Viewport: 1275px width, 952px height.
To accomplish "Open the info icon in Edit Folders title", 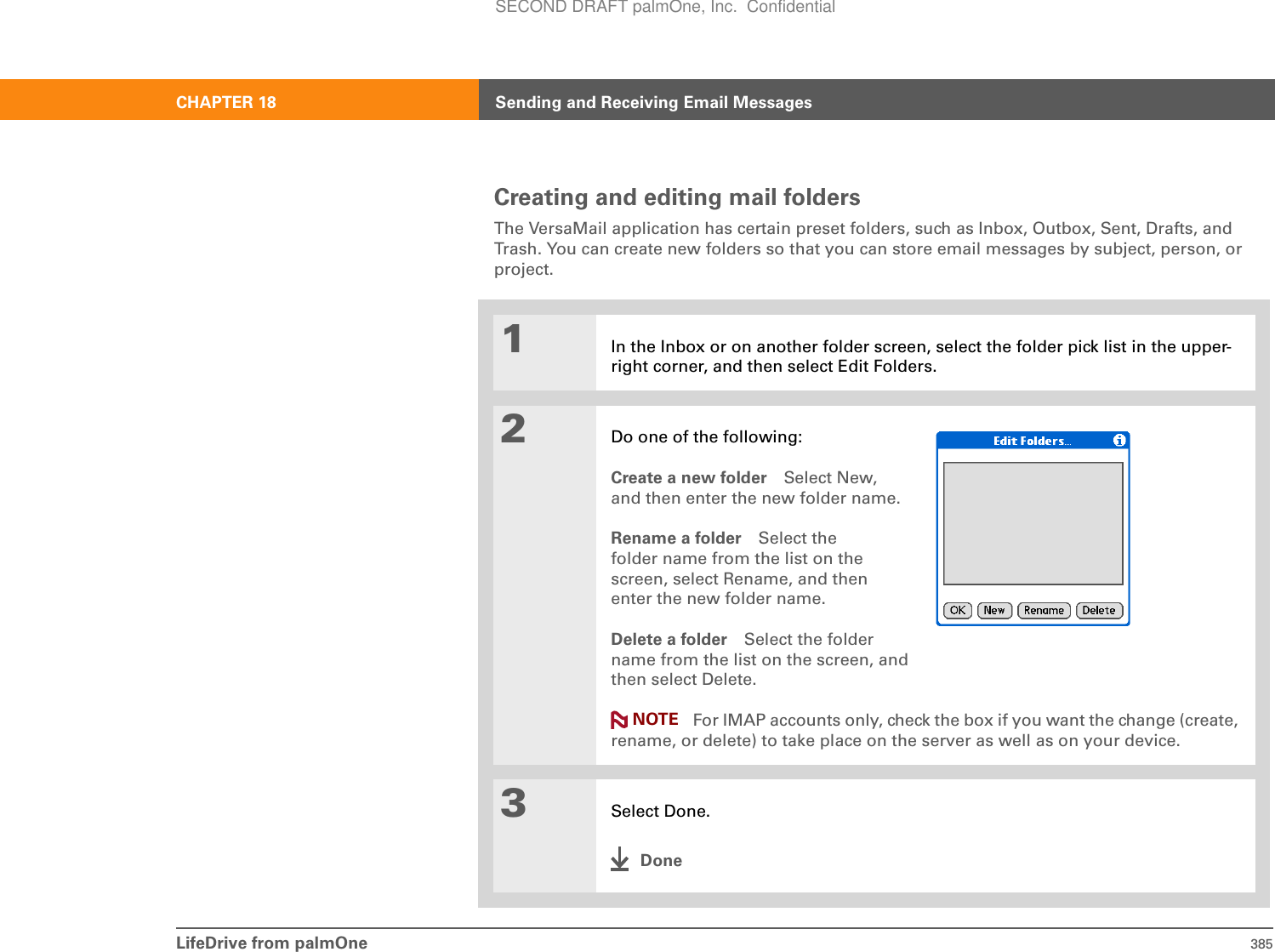I will click(x=1119, y=440).
